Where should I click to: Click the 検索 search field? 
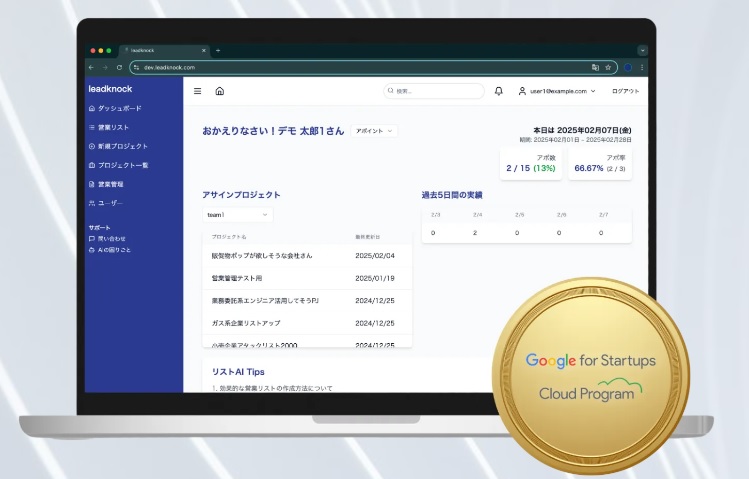coord(434,91)
